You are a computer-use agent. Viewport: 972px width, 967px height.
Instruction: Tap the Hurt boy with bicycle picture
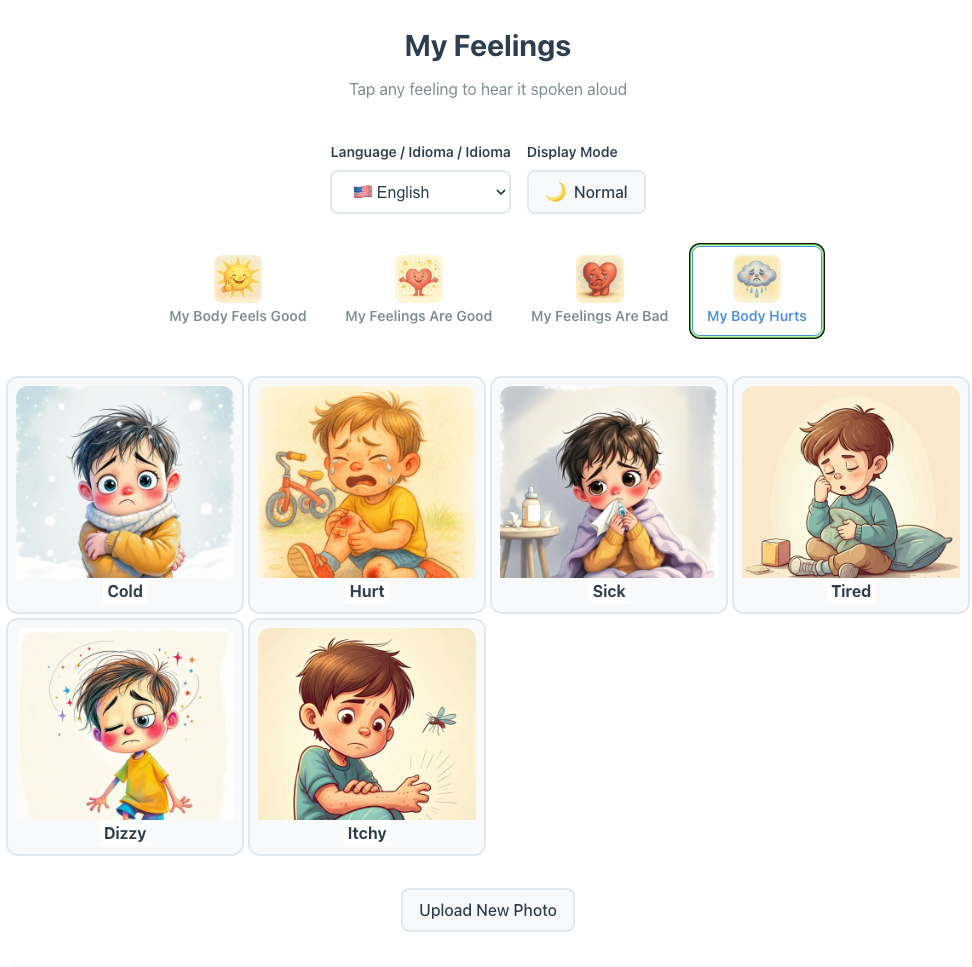point(367,482)
